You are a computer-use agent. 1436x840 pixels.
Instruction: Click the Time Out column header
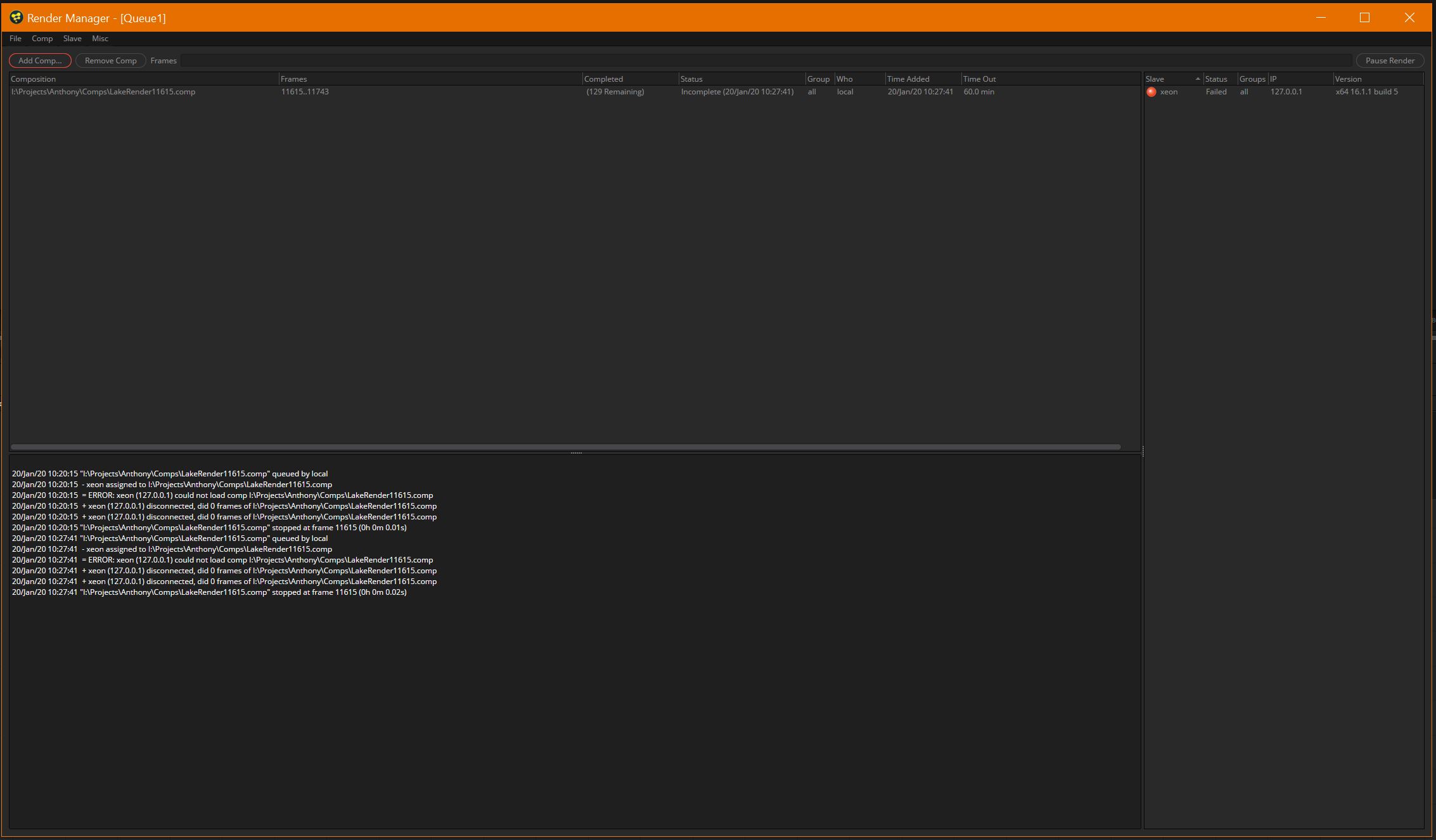(x=1050, y=79)
